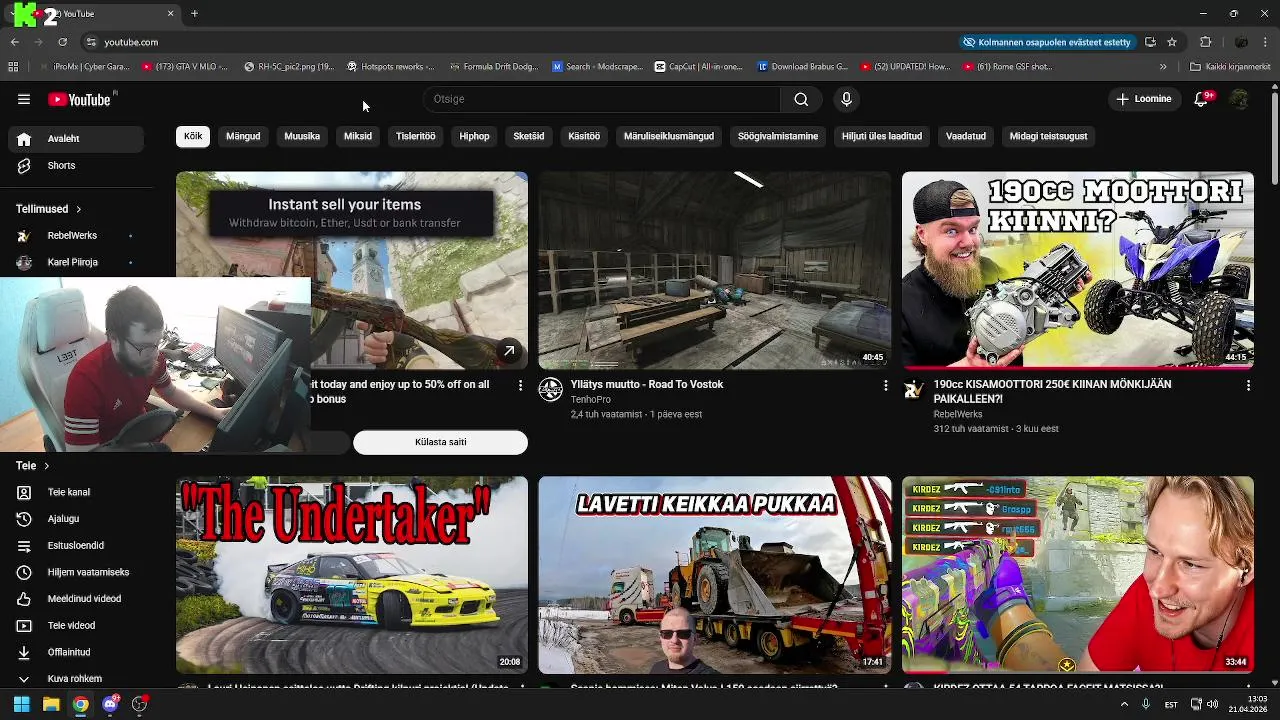Open a new Chrome tab
1280x720 pixels.
point(194,14)
